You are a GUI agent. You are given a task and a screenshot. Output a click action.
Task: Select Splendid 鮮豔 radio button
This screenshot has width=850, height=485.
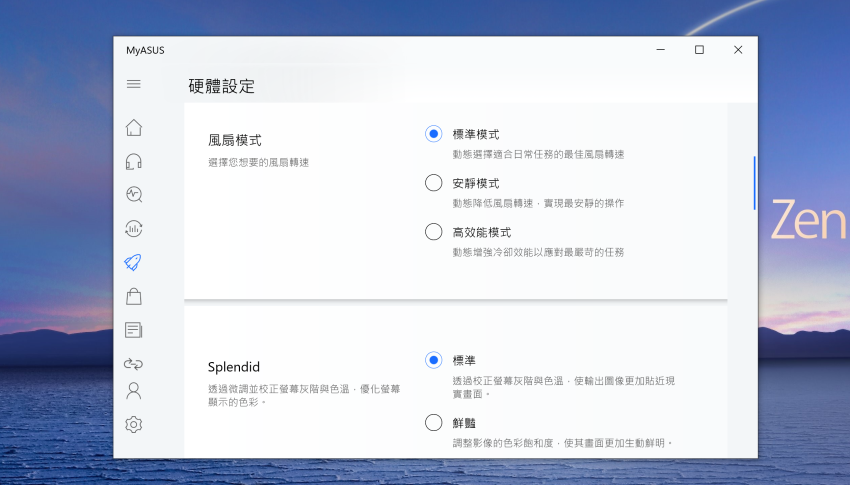point(433,422)
